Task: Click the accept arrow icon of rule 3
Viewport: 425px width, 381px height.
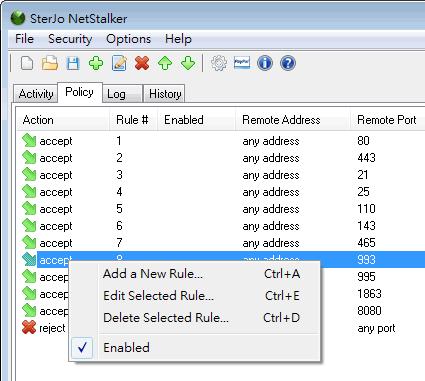Action: pos(29,175)
